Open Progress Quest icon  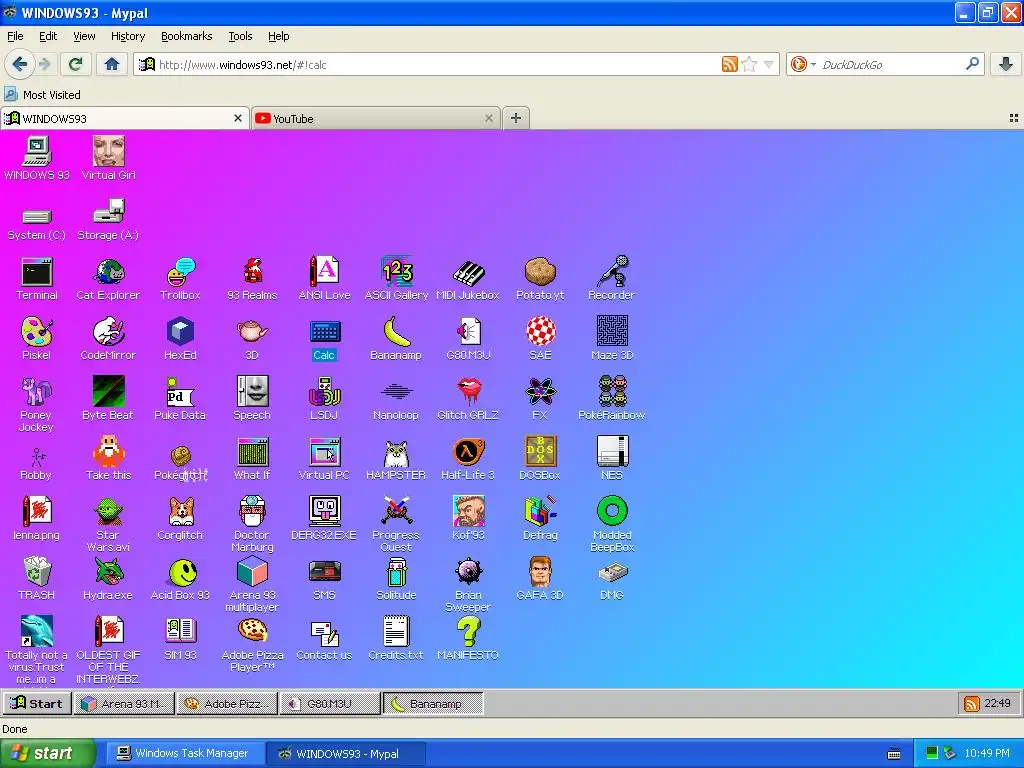396,524
